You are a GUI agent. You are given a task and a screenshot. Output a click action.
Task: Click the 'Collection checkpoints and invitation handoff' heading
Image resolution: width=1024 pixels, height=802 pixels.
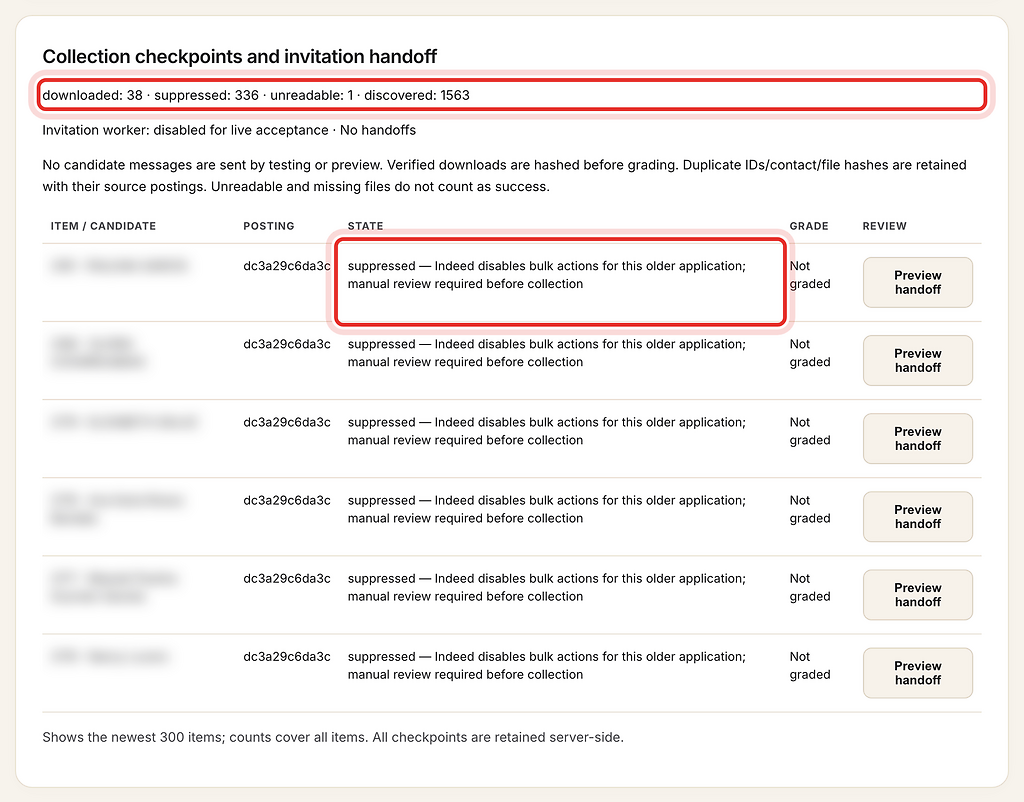pos(240,57)
